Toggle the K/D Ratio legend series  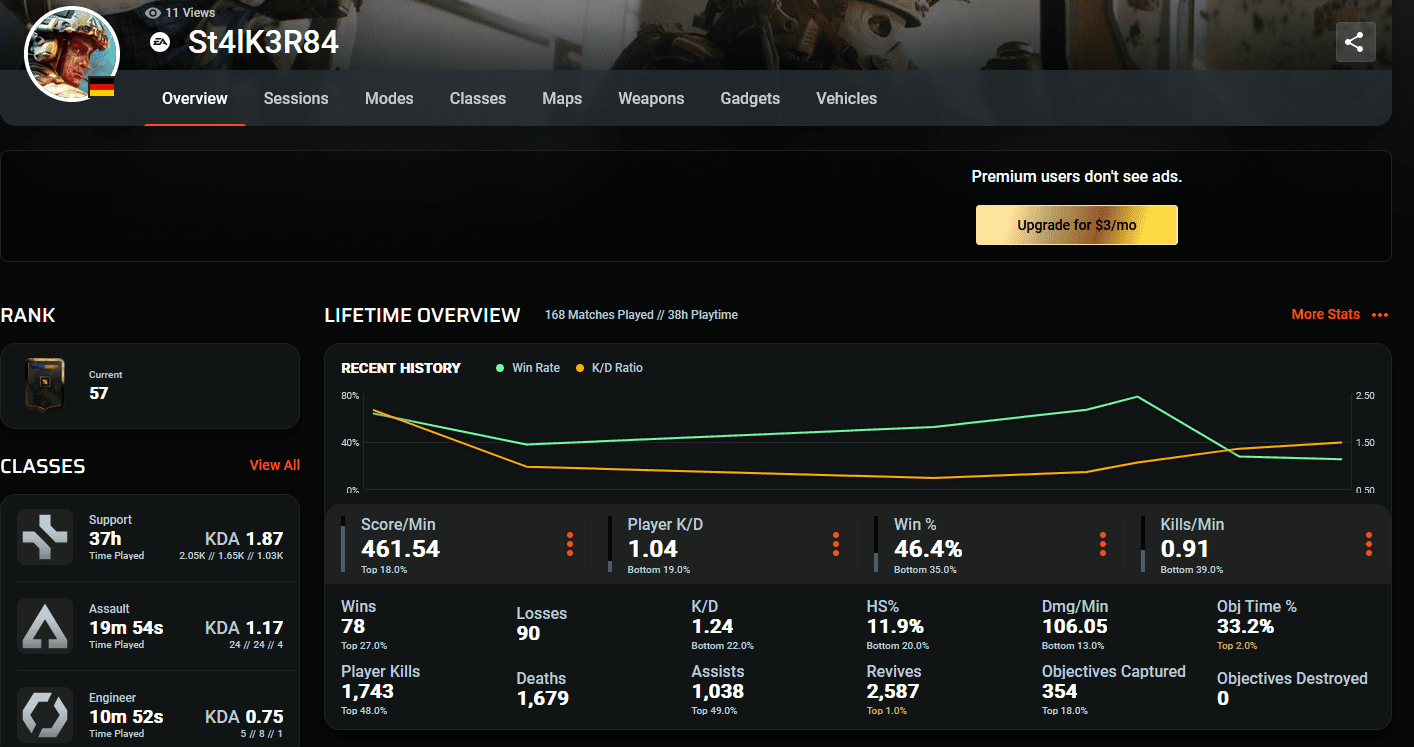pyautogui.click(x=609, y=368)
